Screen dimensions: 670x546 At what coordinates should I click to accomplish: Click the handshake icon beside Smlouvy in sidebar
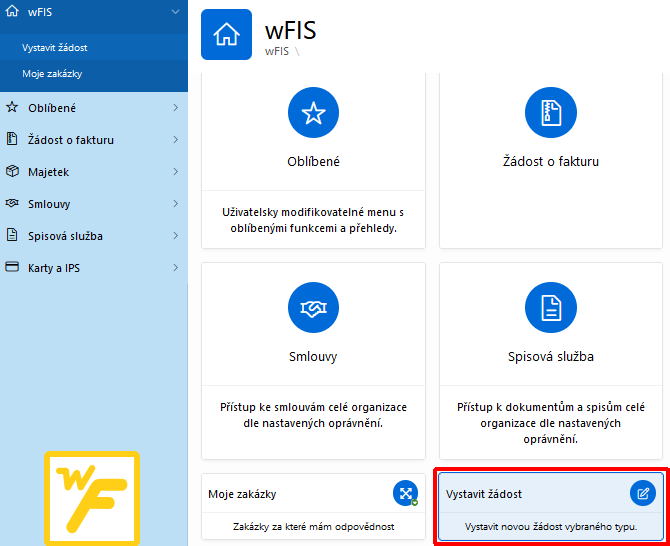click(12, 203)
